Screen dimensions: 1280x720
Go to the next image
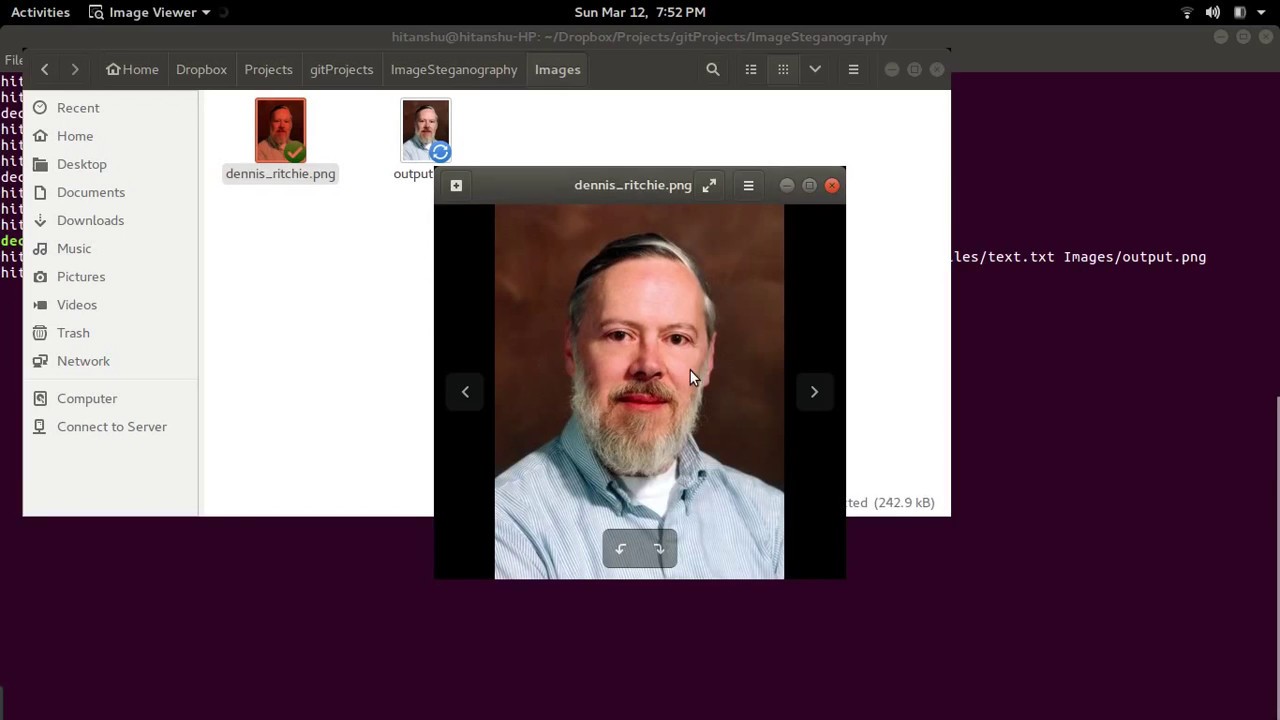coord(814,392)
